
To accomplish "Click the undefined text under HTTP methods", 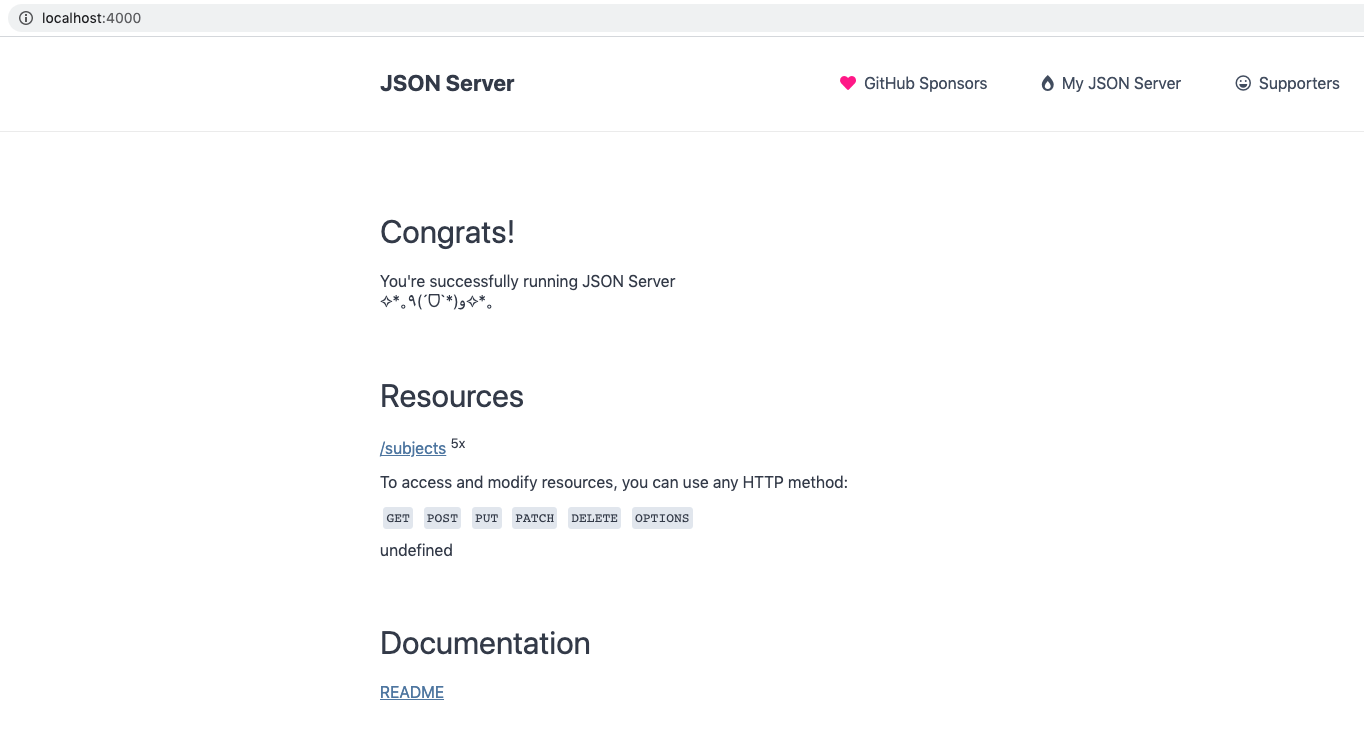I will tap(416, 550).
